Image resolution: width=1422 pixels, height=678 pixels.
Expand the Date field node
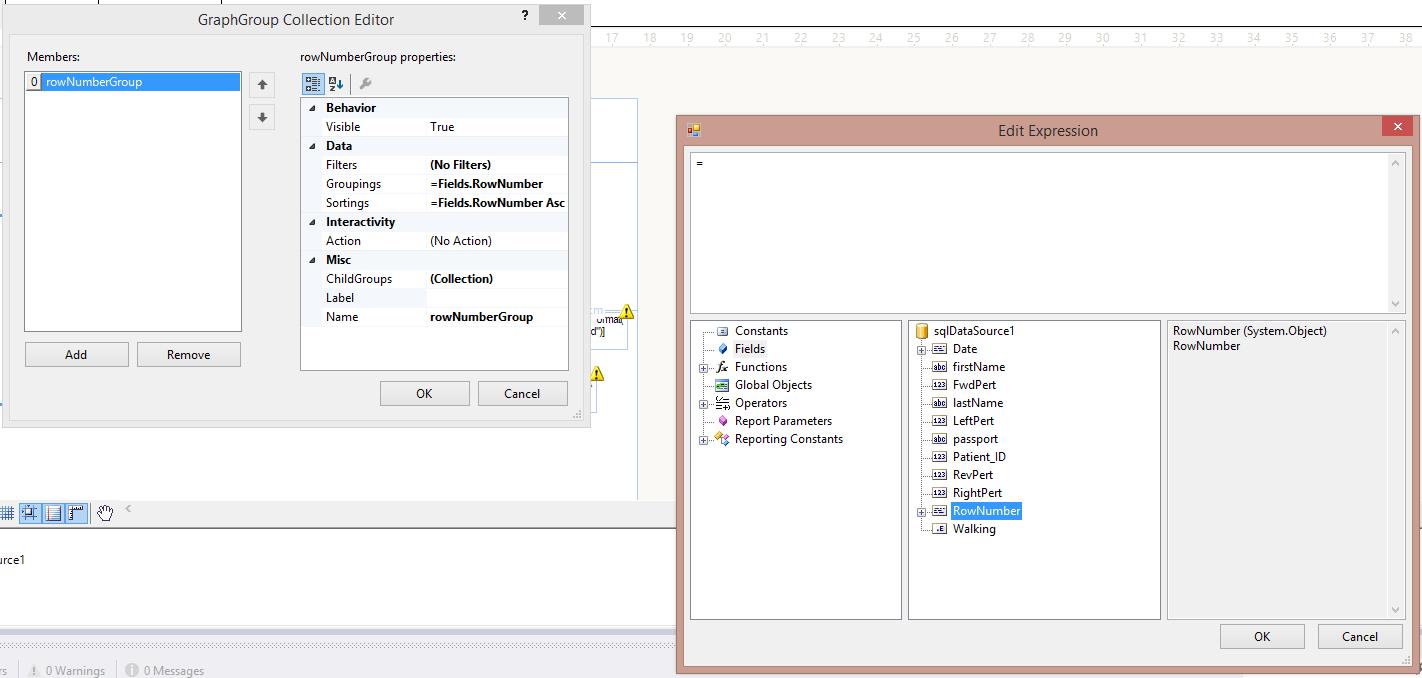point(921,350)
